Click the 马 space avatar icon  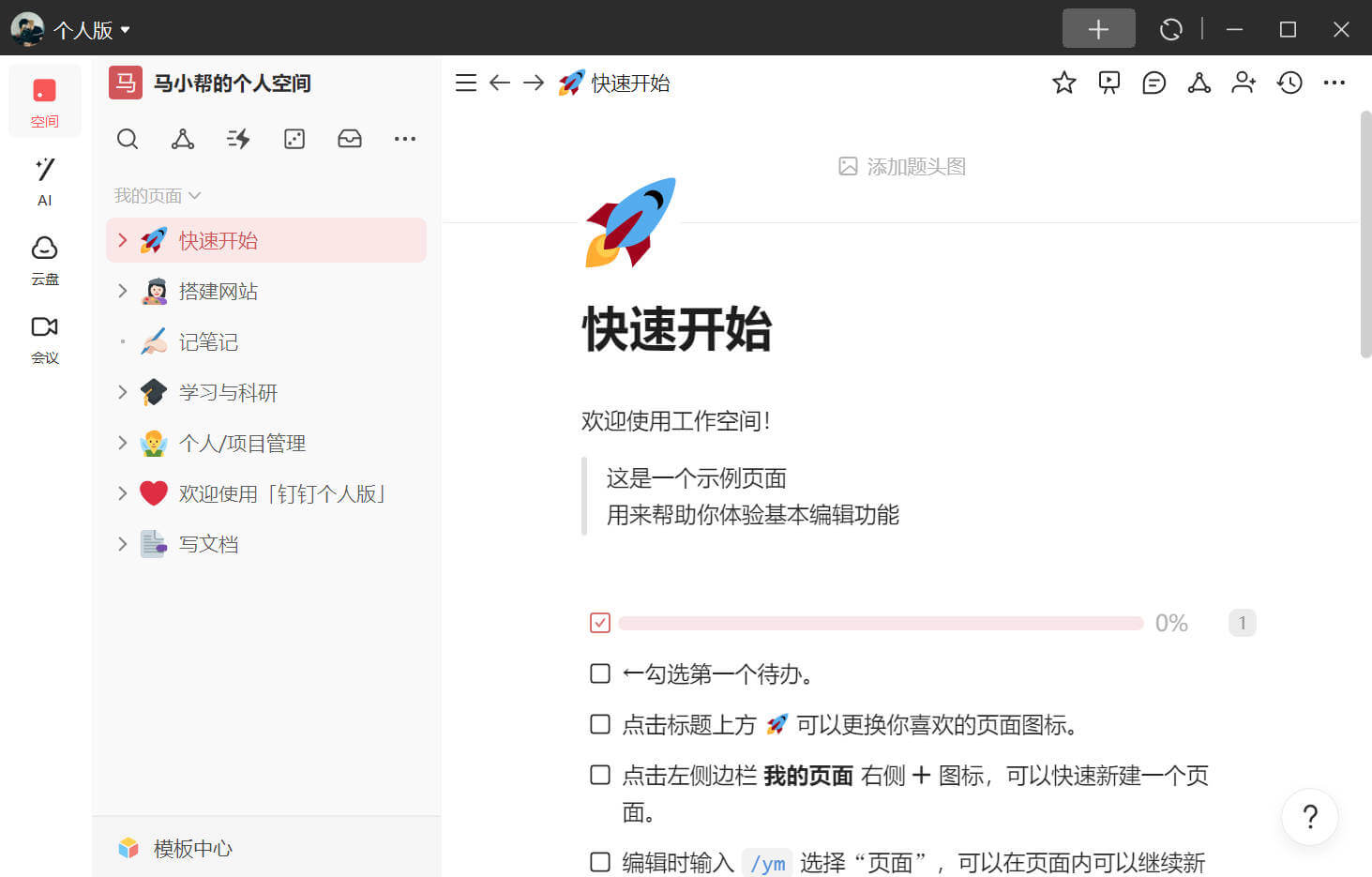(x=126, y=83)
